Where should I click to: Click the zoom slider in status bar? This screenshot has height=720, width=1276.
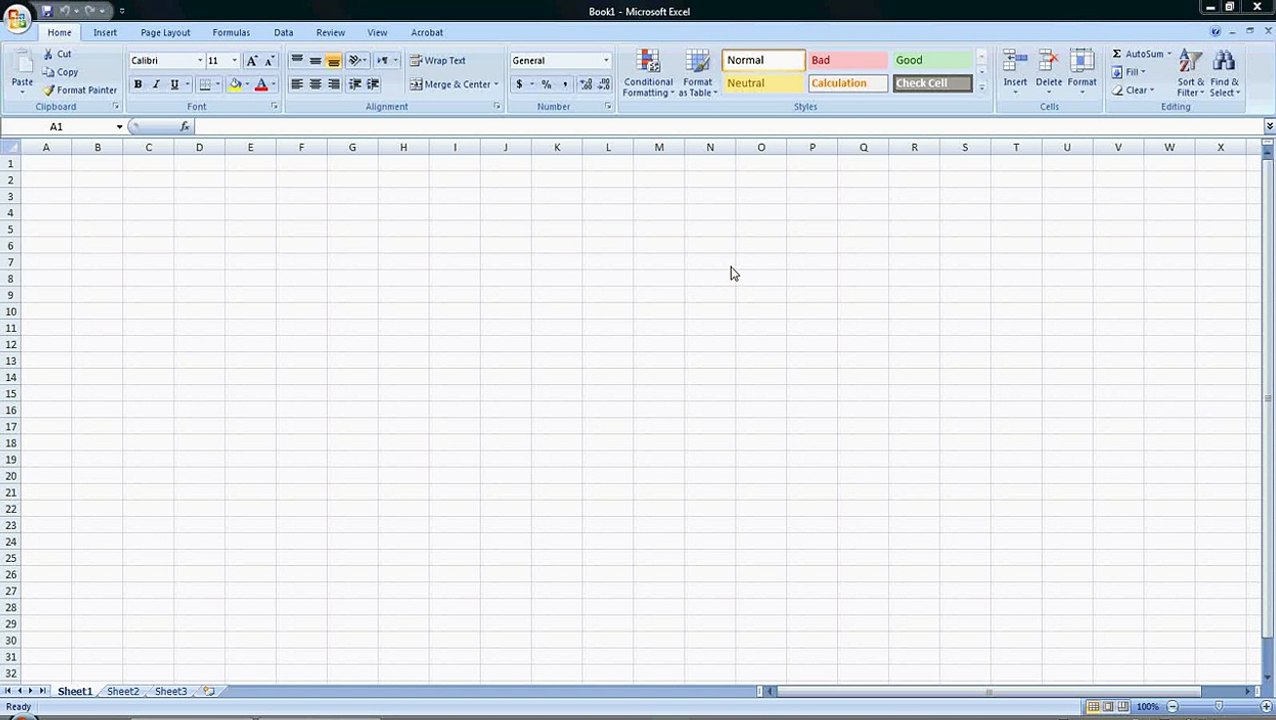pos(1219,707)
